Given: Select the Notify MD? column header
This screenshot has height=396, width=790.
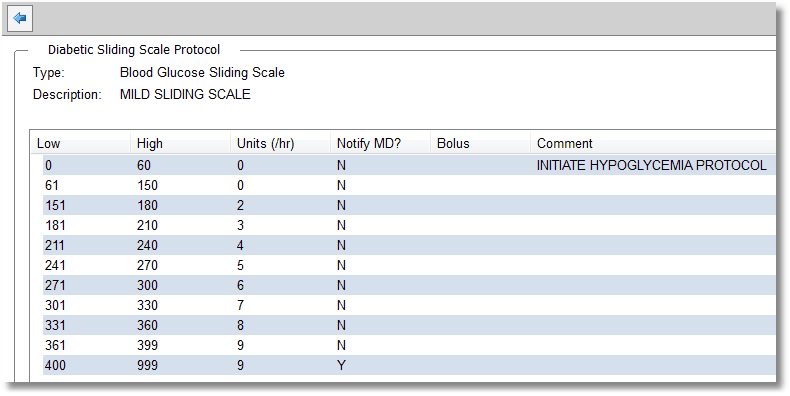Looking at the screenshot, I should pos(380,144).
